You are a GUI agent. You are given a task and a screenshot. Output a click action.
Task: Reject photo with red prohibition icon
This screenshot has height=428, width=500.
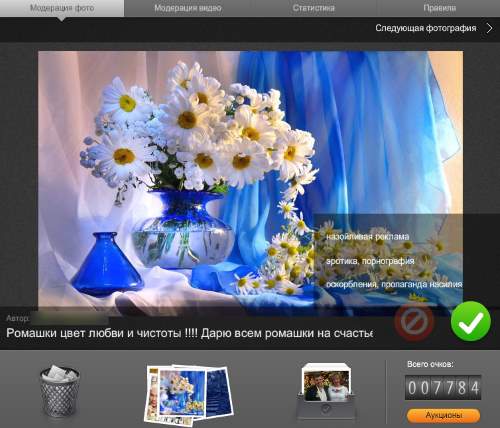[414, 322]
